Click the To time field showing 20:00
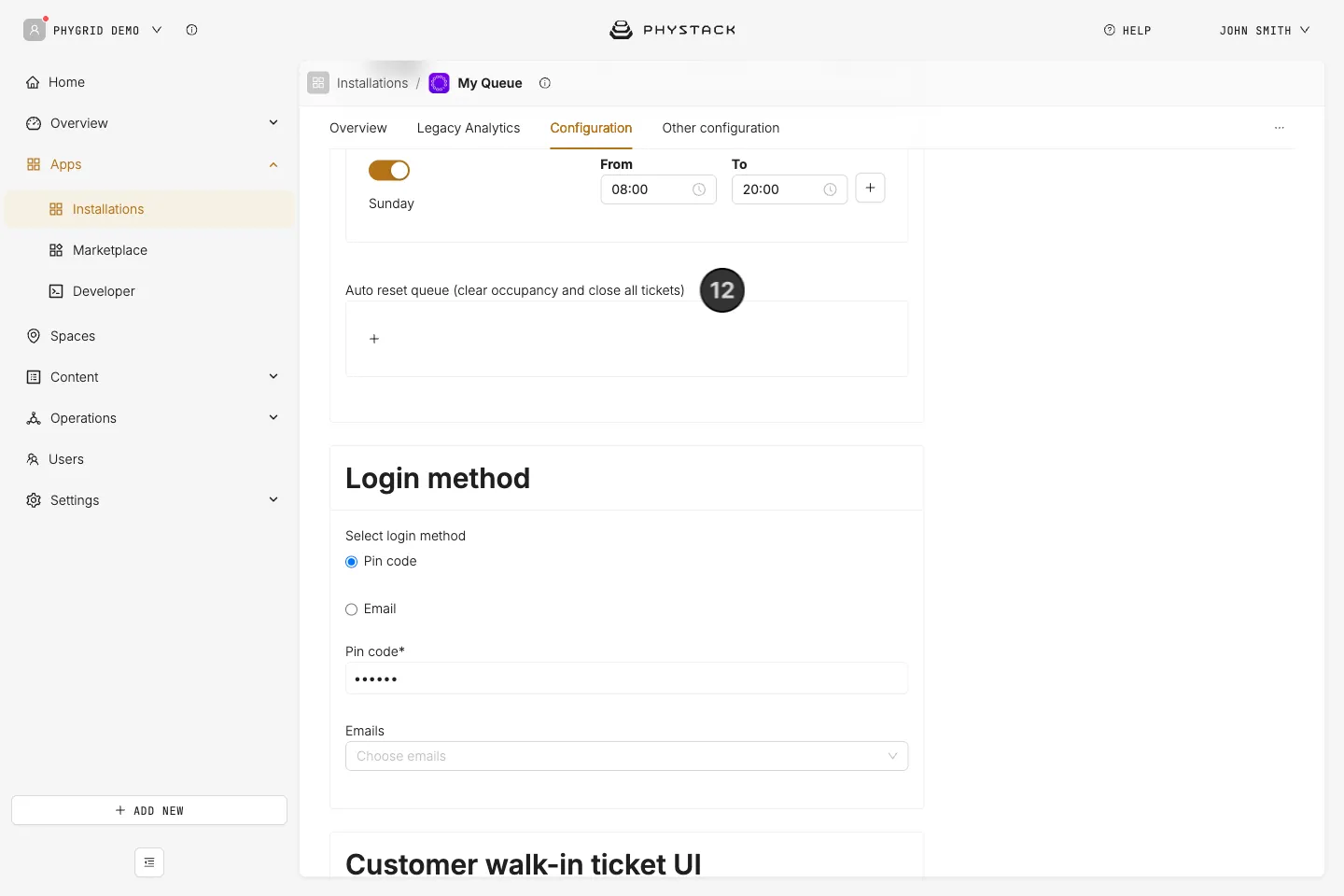The image size is (1344, 896). pyautogui.click(x=789, y=189)
